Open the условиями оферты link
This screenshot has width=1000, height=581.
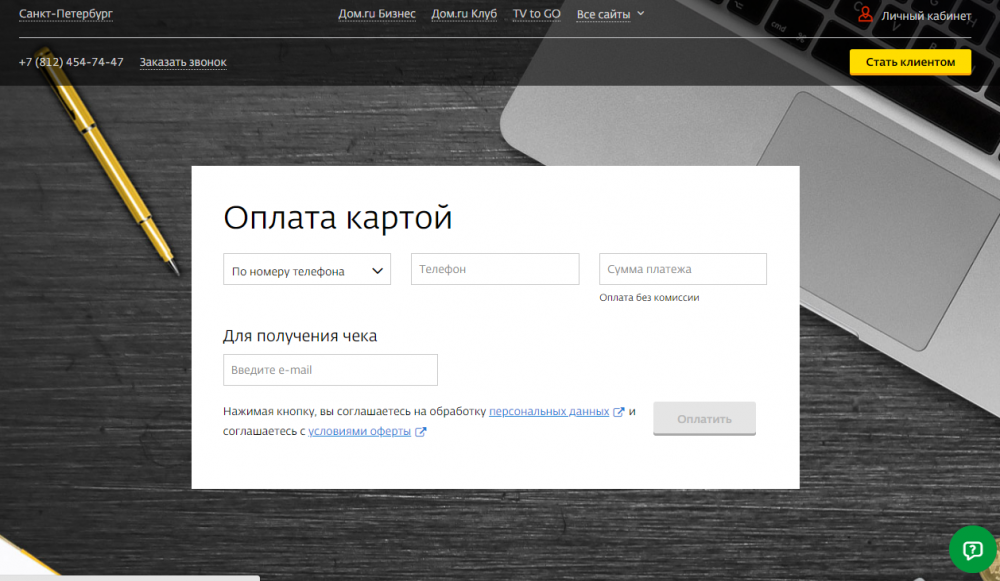359,431
